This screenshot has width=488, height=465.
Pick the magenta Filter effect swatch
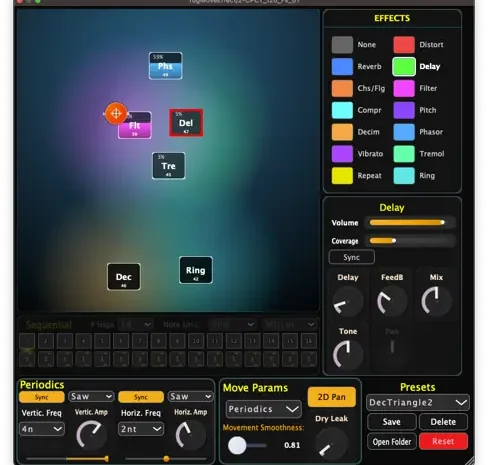tap(404, 88)
